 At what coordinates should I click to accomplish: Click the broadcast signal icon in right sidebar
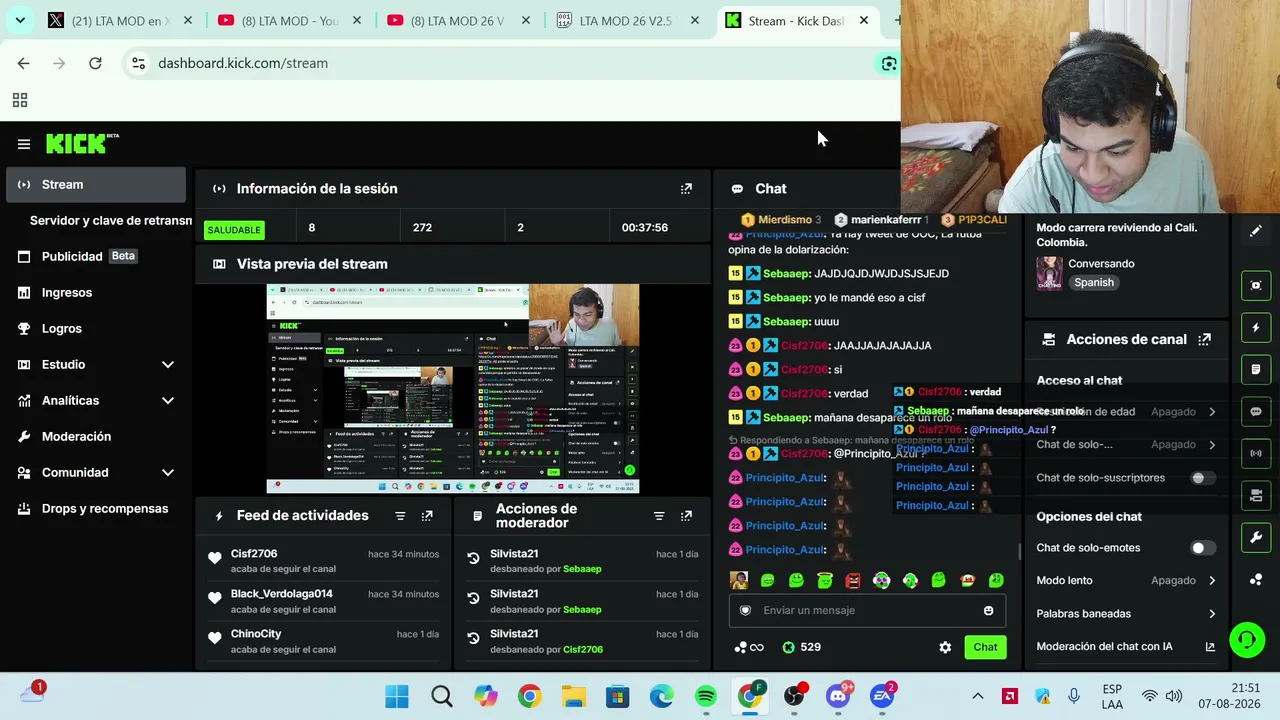1256,453
